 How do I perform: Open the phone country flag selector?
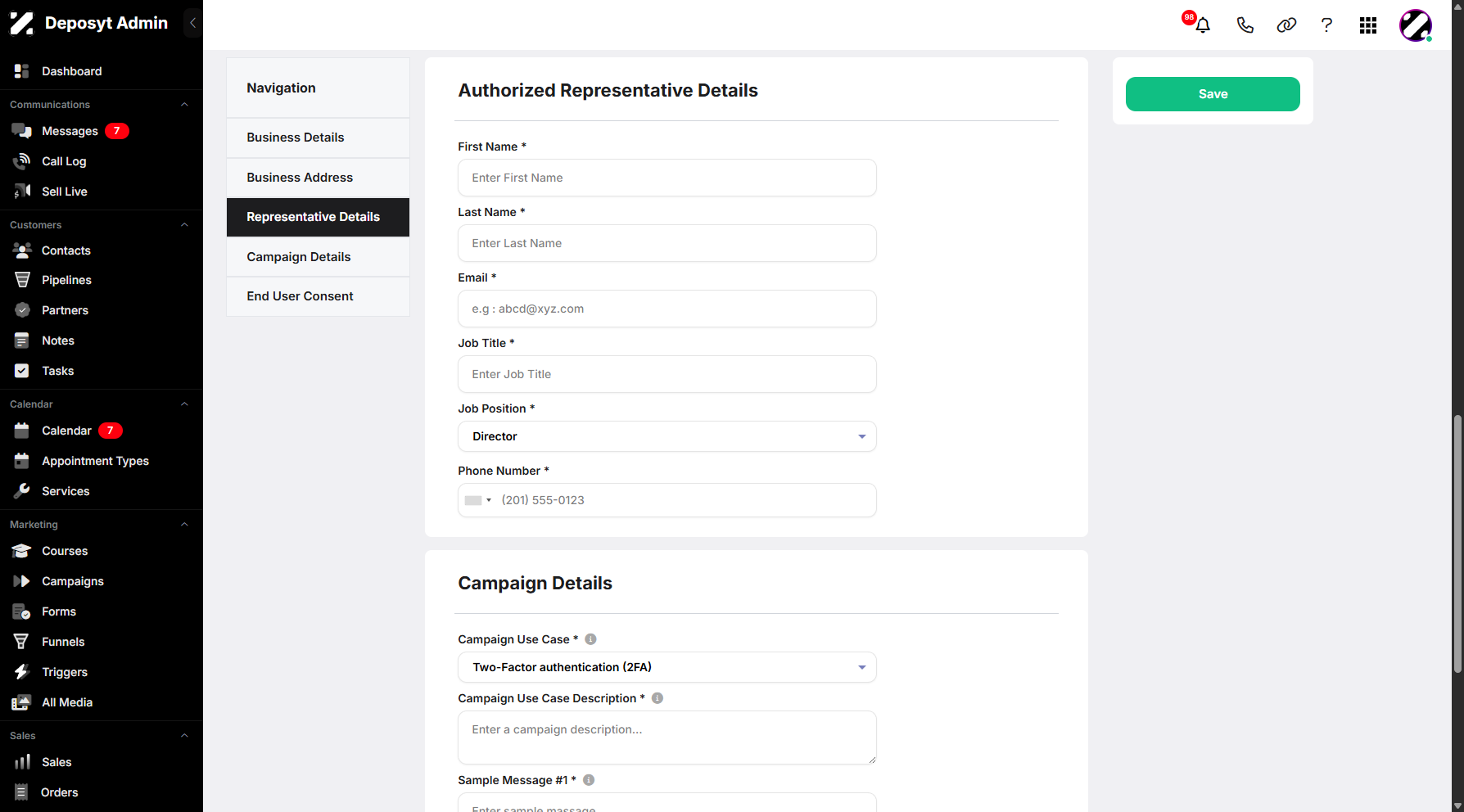tap(478, 500)
